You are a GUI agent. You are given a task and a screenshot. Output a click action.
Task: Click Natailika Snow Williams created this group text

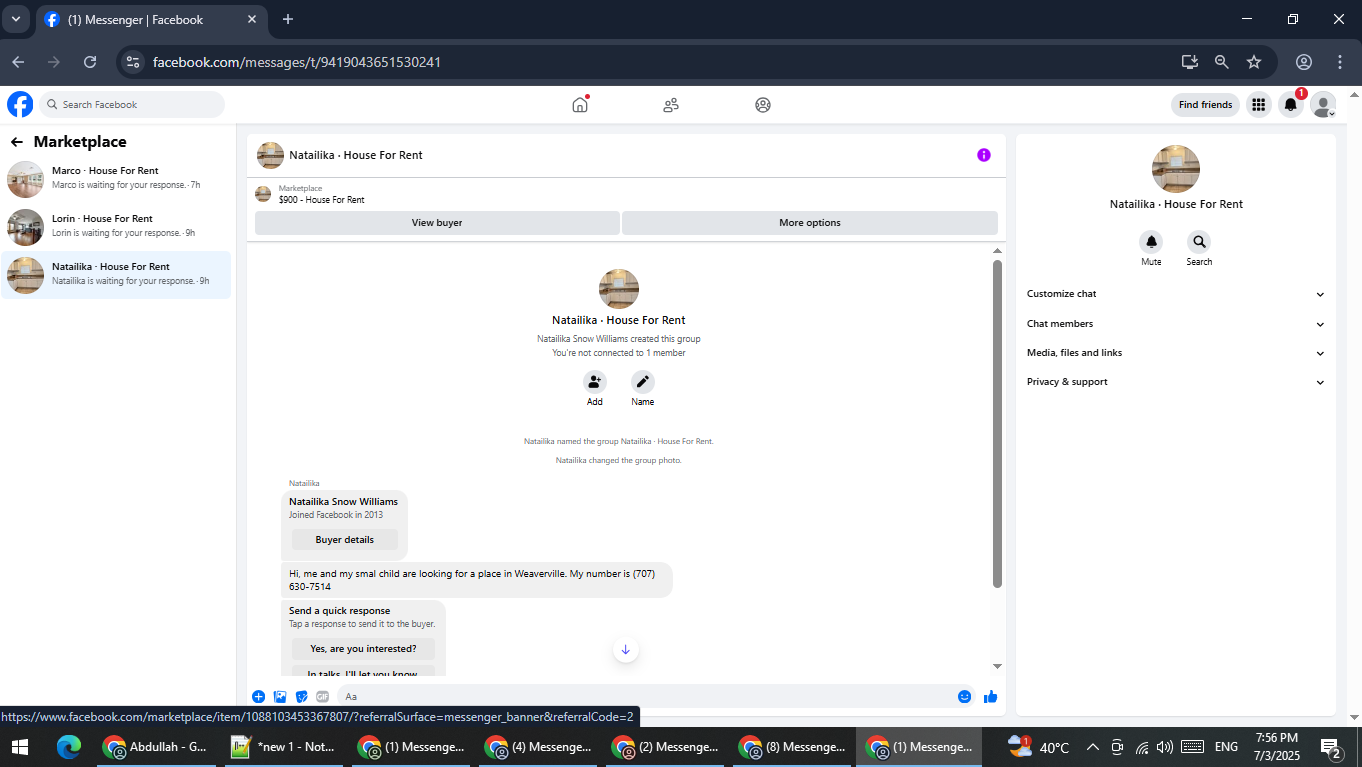[619, 339]
